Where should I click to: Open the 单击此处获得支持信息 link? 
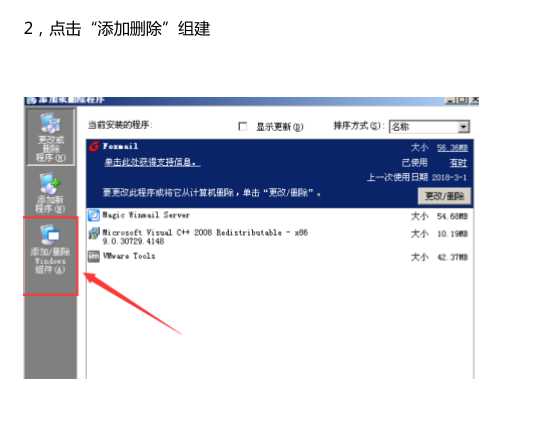click(152, 162)
